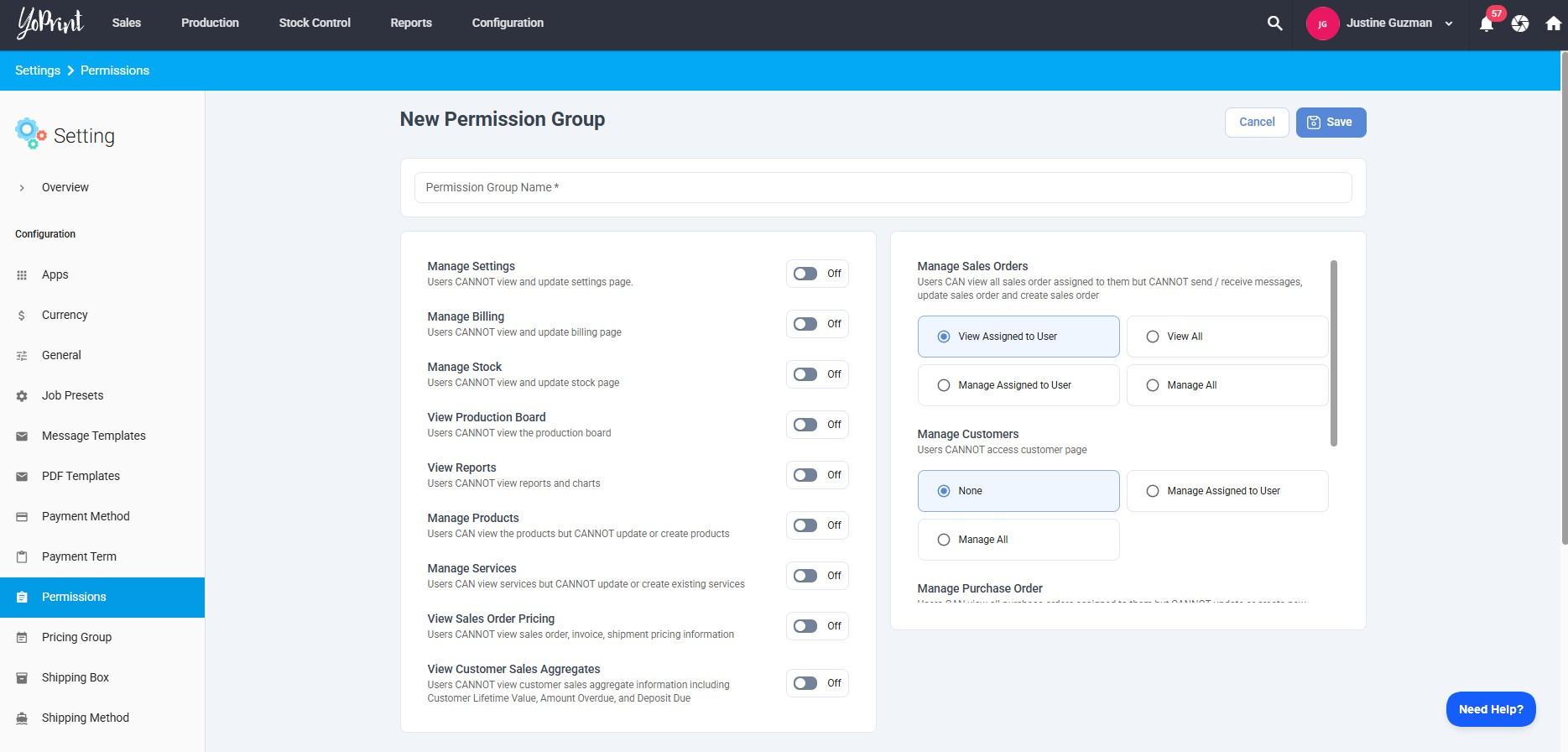The width and height of the screenshot is (1568, 752).
Task: Click the Job Presets gear icon
Action: [22, 396]
